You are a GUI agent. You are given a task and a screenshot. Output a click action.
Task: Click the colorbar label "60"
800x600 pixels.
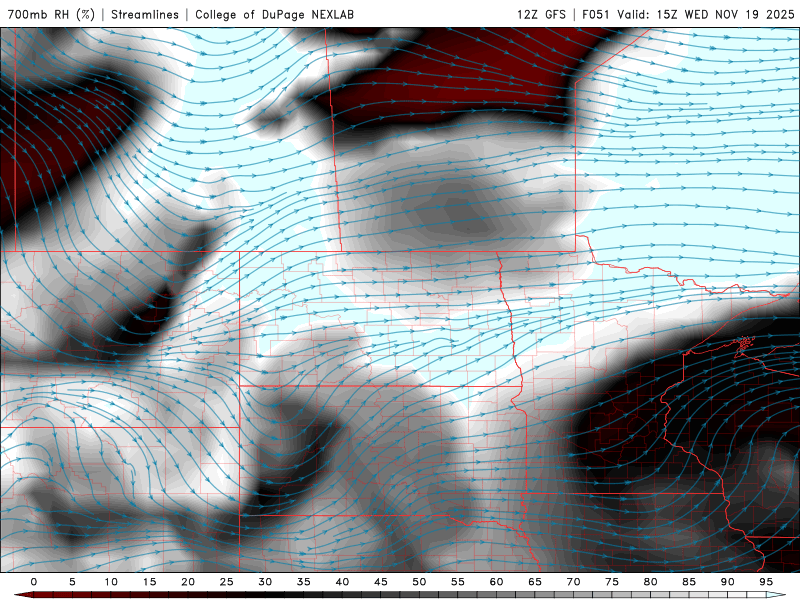[496, 582]
